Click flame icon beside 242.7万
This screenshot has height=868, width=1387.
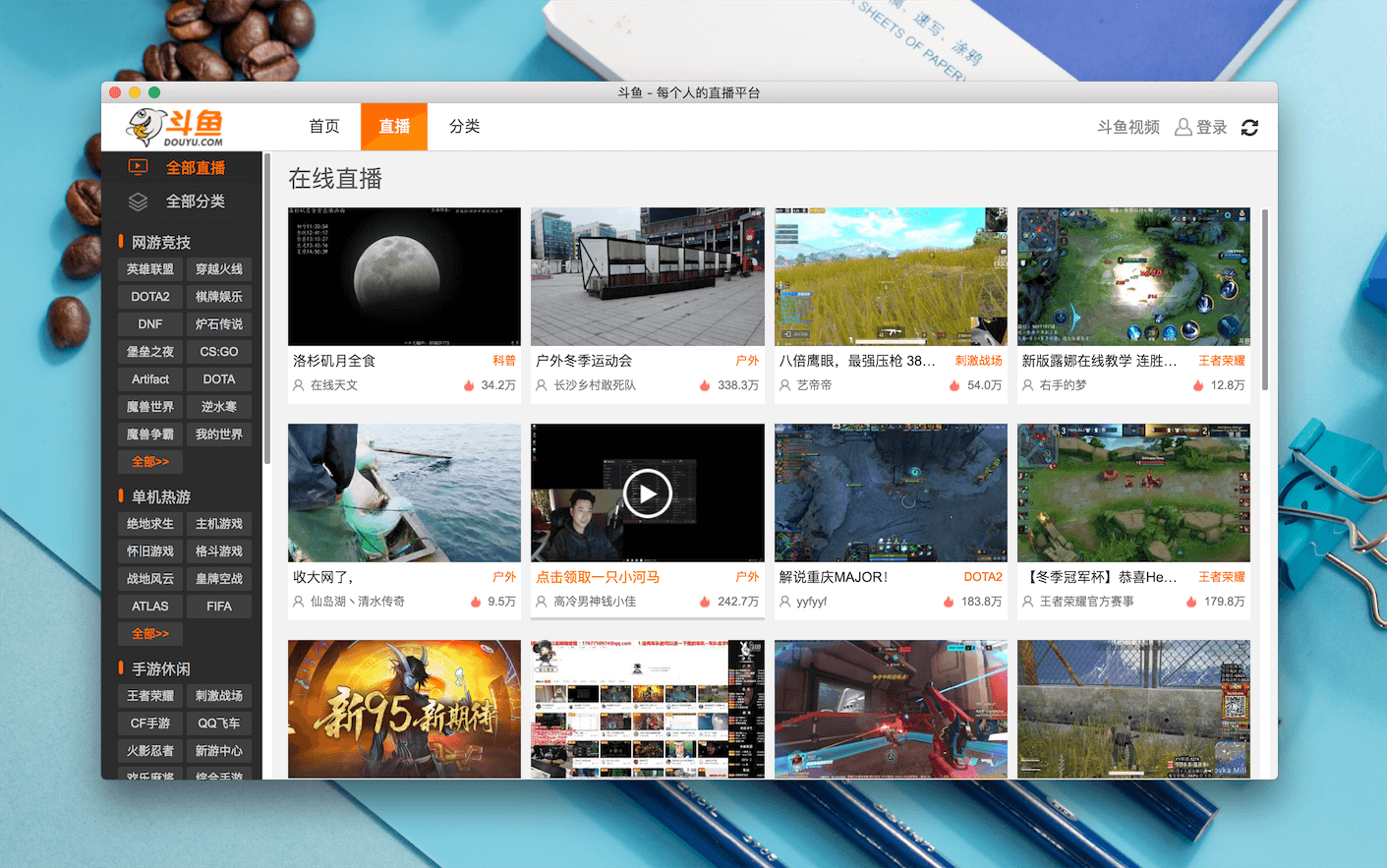[x=705, y=602]
